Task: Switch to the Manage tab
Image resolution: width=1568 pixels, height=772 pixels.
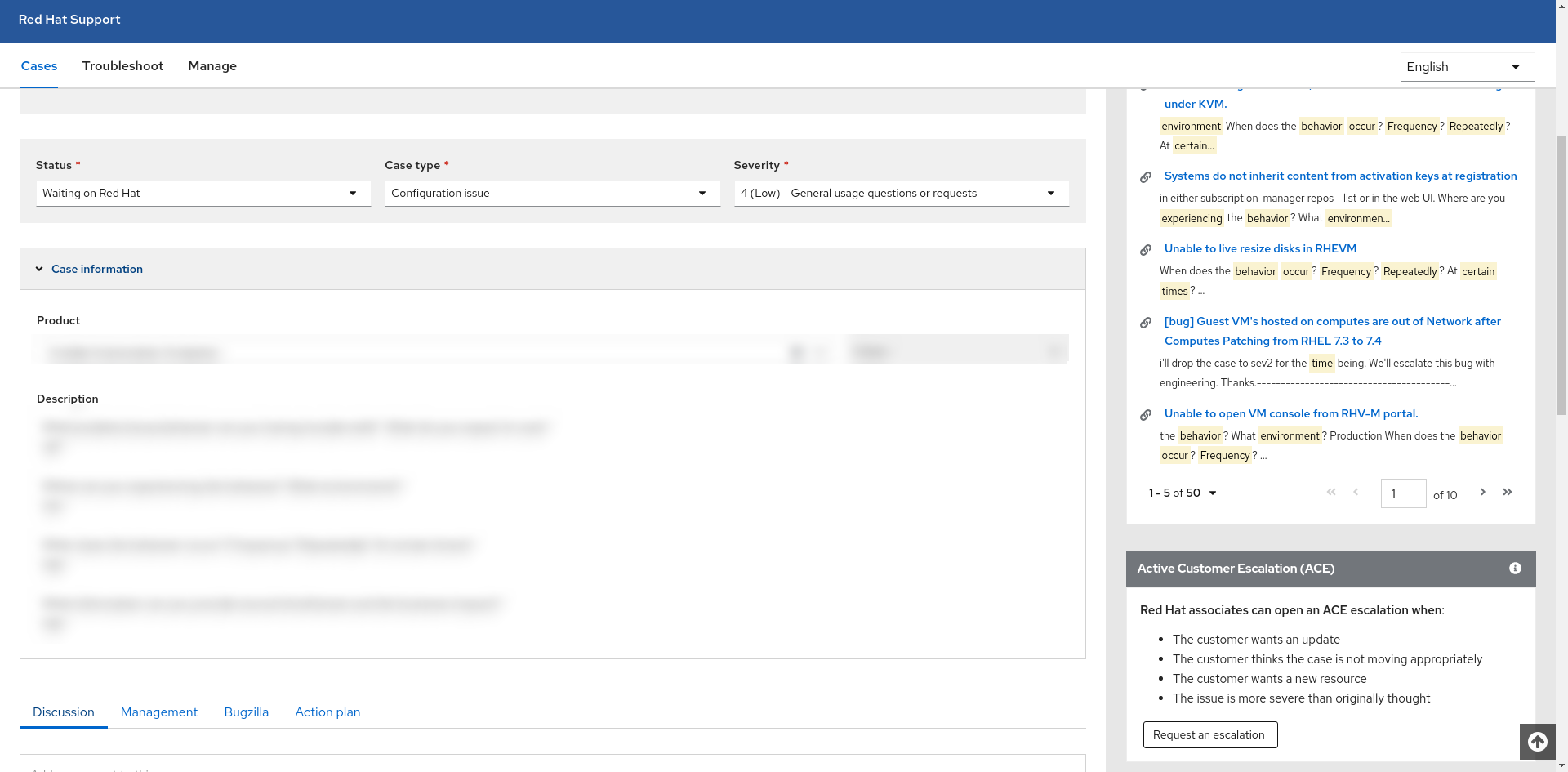Action: (x=212, y=66)
